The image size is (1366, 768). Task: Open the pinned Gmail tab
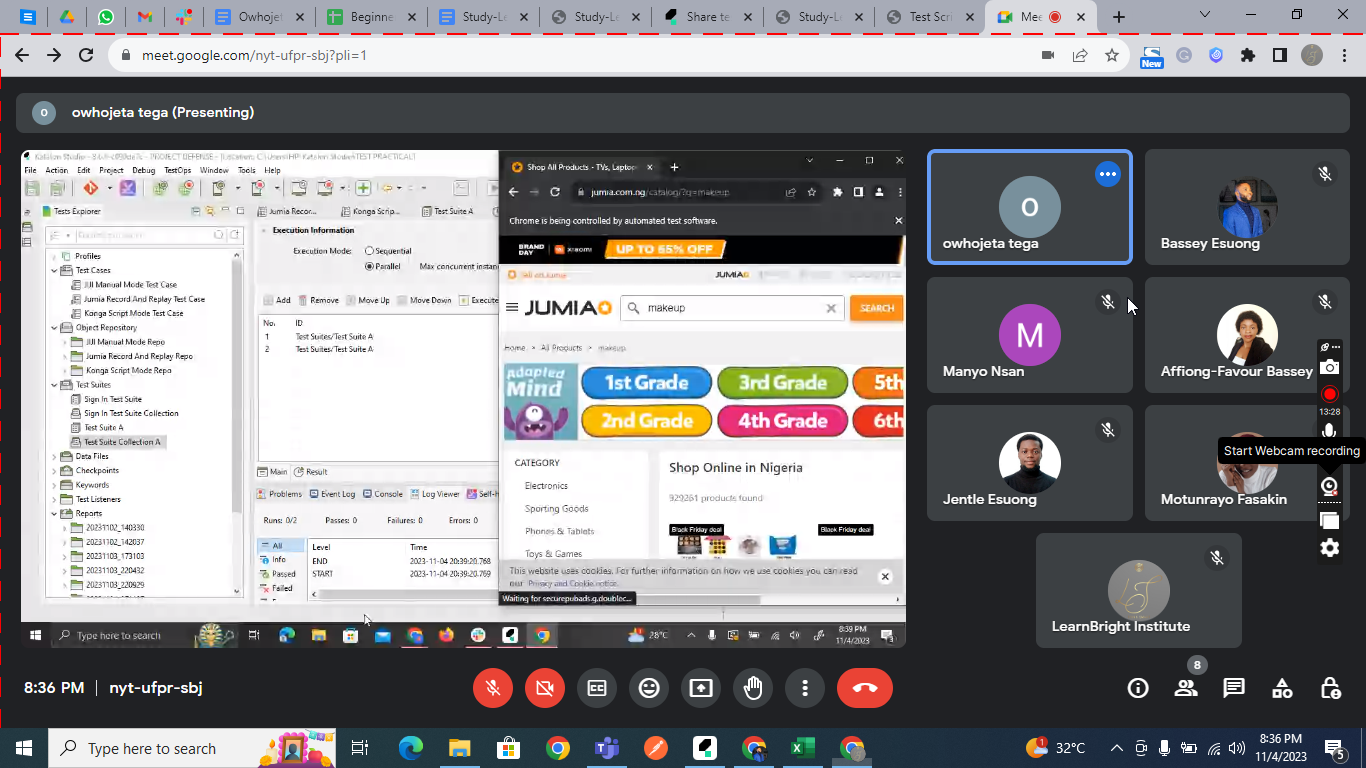point(145,17)
